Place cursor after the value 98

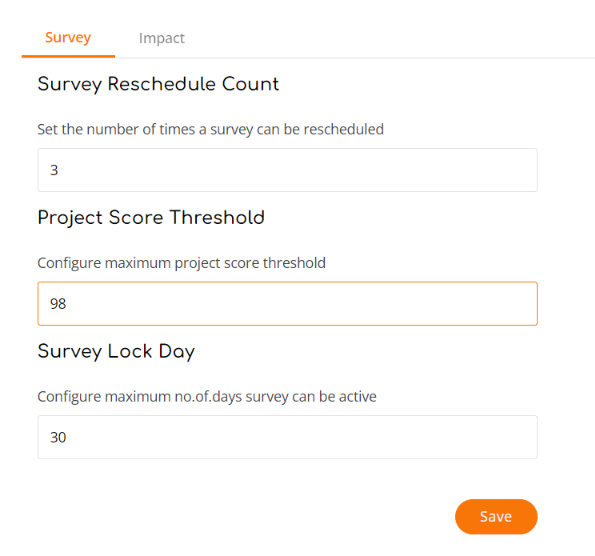coord(68,304)
